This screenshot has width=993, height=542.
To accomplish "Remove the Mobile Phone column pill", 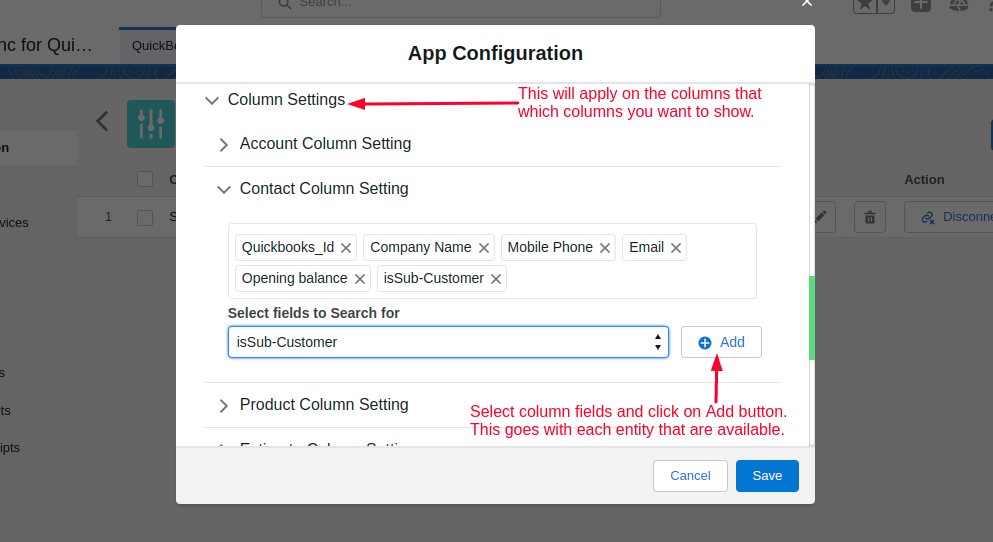I will [x=605, y=248].
